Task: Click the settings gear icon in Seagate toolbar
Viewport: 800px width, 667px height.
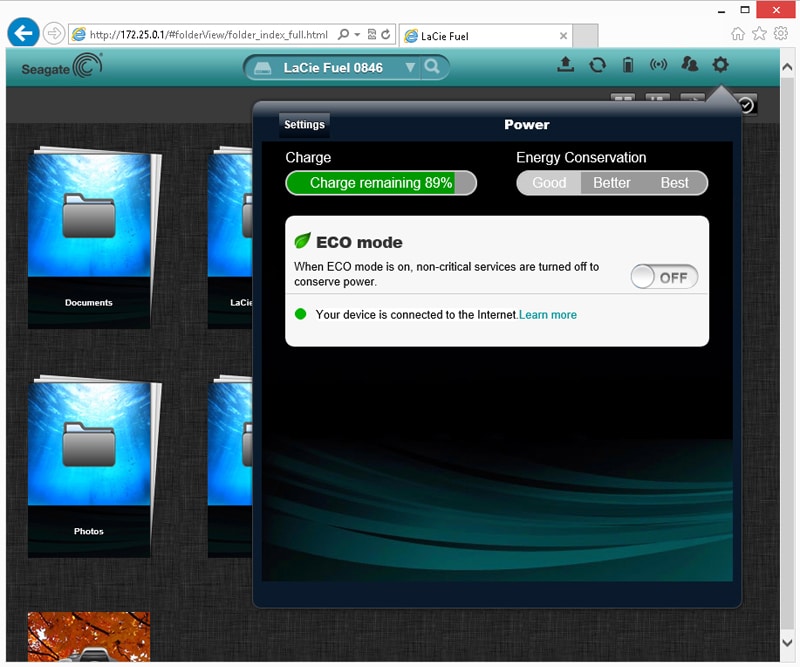Action: coord(720,64)
